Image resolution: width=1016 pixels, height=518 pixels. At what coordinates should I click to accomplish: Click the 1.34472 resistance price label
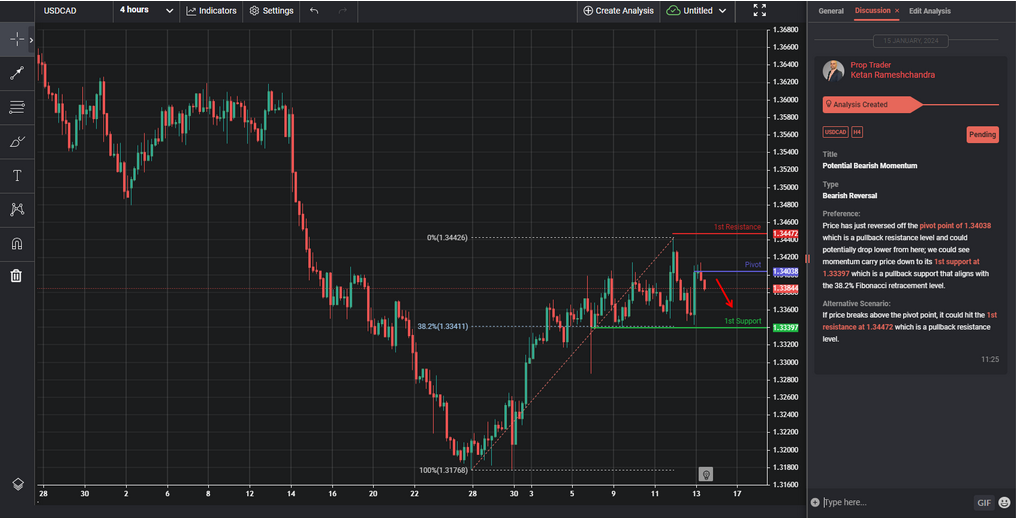tap(785, 233)
